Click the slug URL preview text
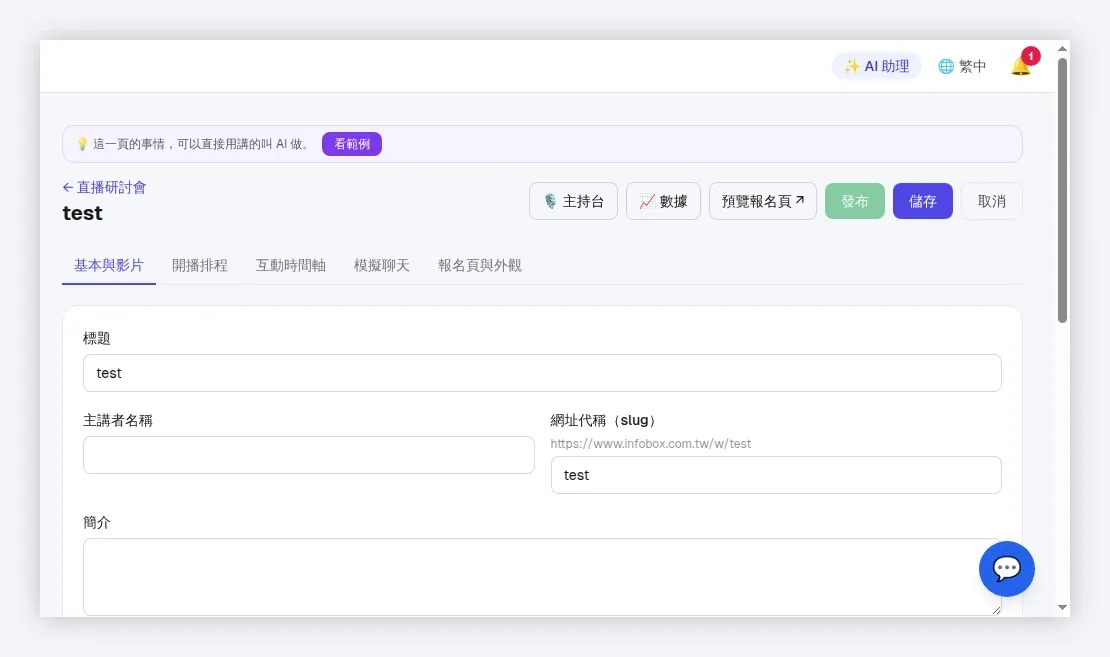The height and width of the screenshot is (657, 1110). [651, 444]
